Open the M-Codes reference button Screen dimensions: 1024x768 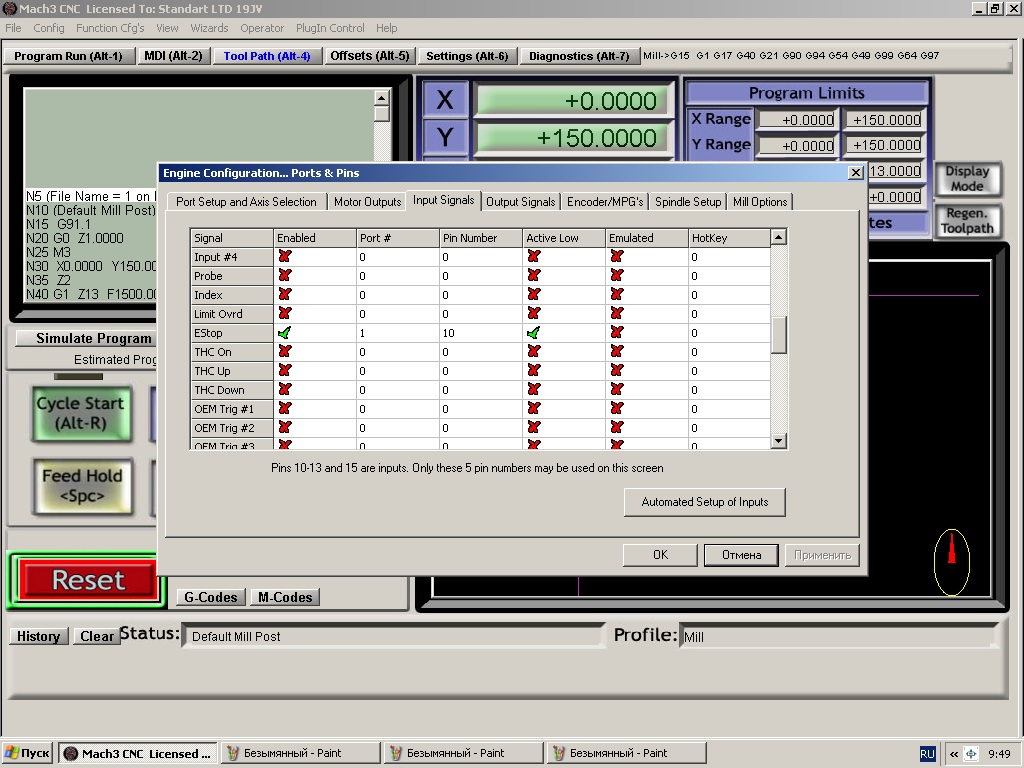pyautogui.click(x=285, y=597)
